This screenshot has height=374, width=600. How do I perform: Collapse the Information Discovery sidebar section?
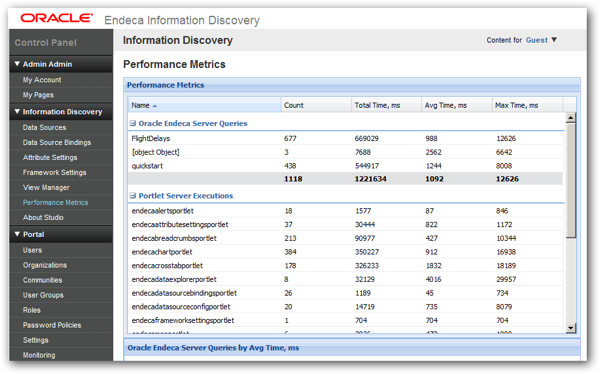pos(17,111)
